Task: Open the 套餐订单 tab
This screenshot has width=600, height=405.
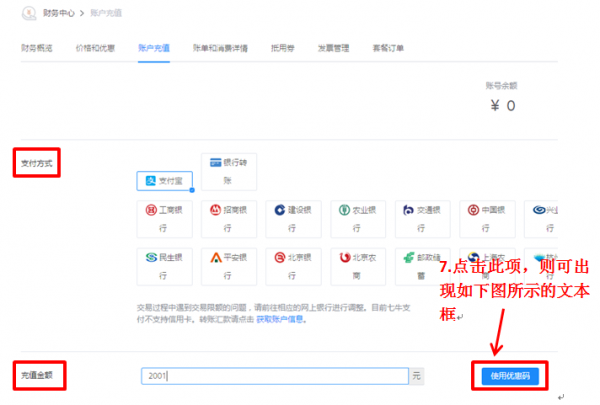Action: click(388, 48)
